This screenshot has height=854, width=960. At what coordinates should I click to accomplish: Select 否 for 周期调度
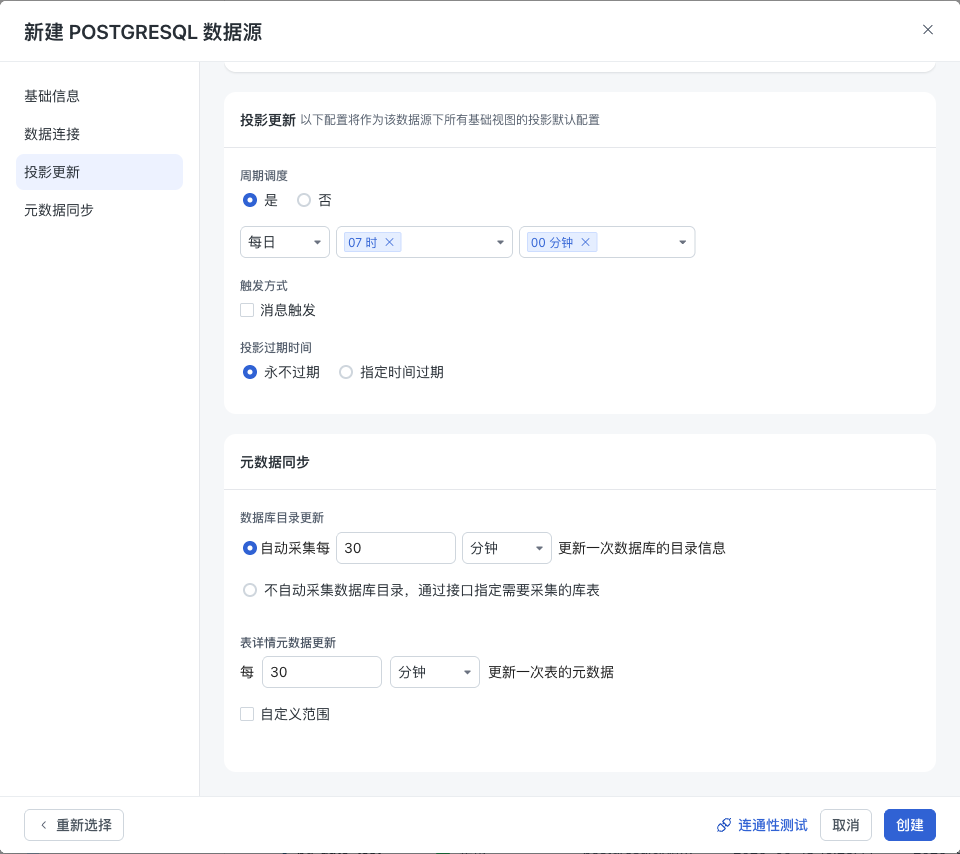[304, 200]
